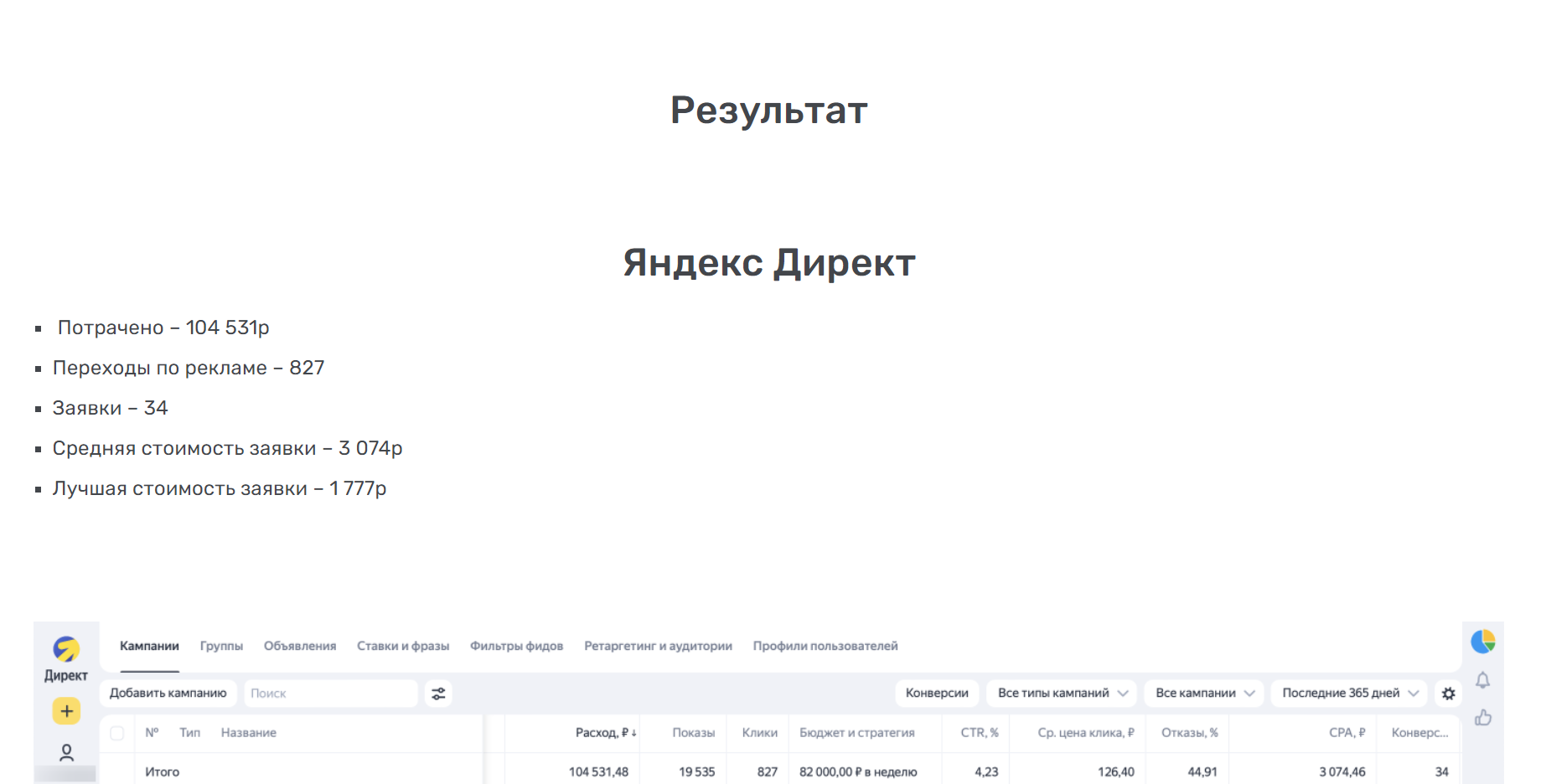Click the 'Переходы по рекламе – 827' bullet
This screenshot has height=784, width=1546.
click(x=189, y=368)
